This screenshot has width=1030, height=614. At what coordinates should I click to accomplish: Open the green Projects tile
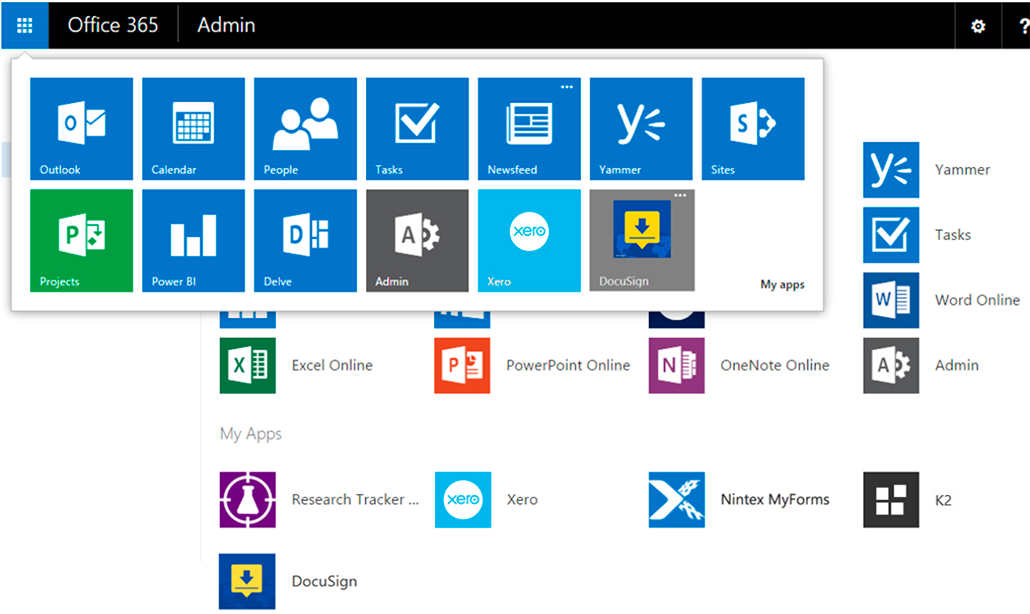coord(81,240)
